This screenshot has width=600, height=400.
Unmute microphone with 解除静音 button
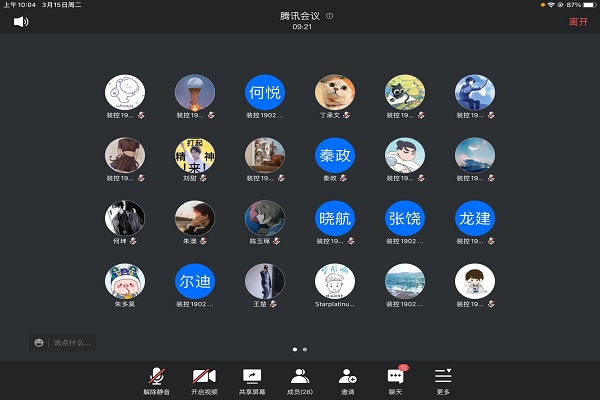(x=155, y=379)
